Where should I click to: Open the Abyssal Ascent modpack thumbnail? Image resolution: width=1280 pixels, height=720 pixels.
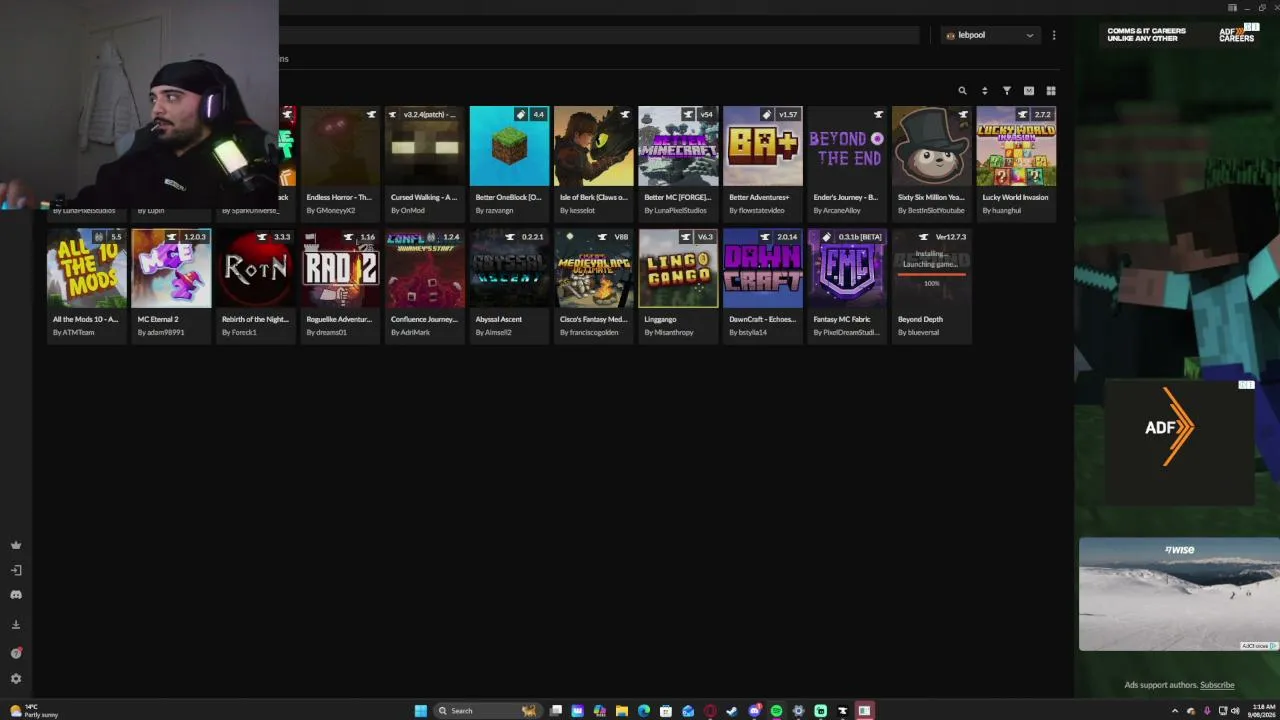[x=510, y=268]
